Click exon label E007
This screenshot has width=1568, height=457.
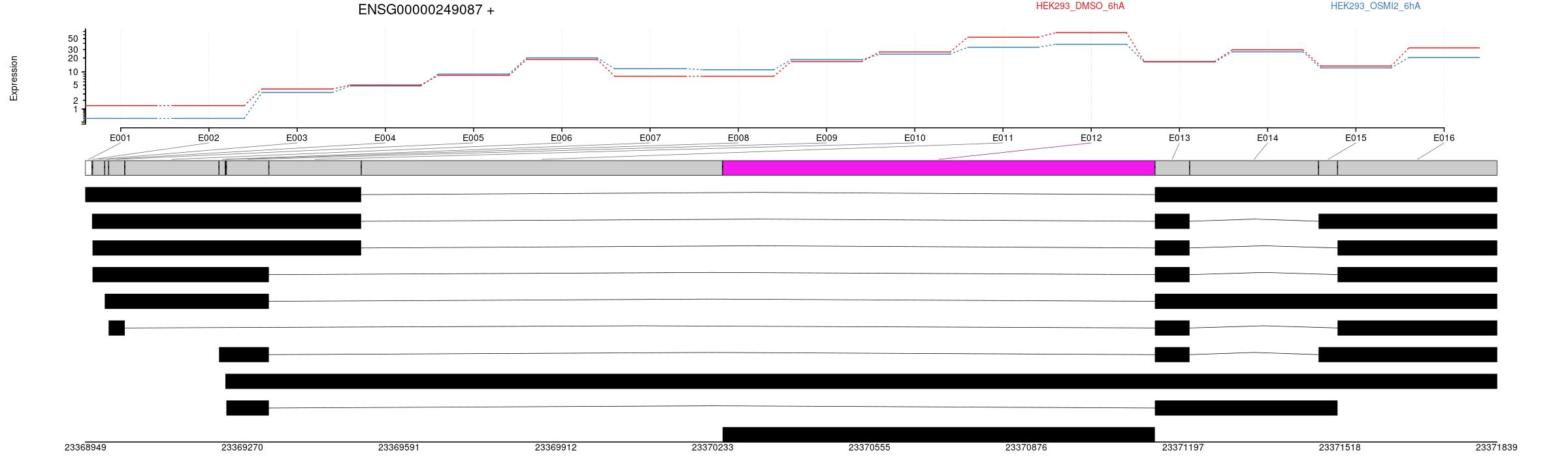click(650, 138)
